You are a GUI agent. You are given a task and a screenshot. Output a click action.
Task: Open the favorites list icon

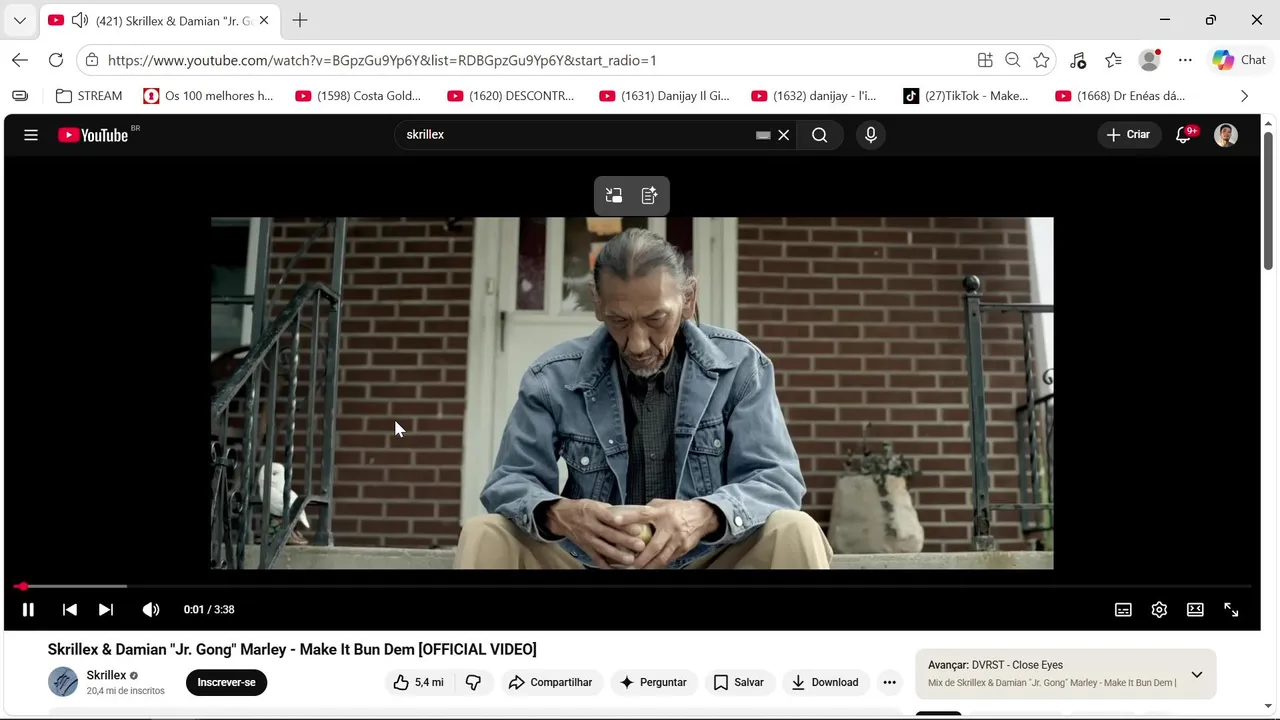click(x=1113, y=60)
